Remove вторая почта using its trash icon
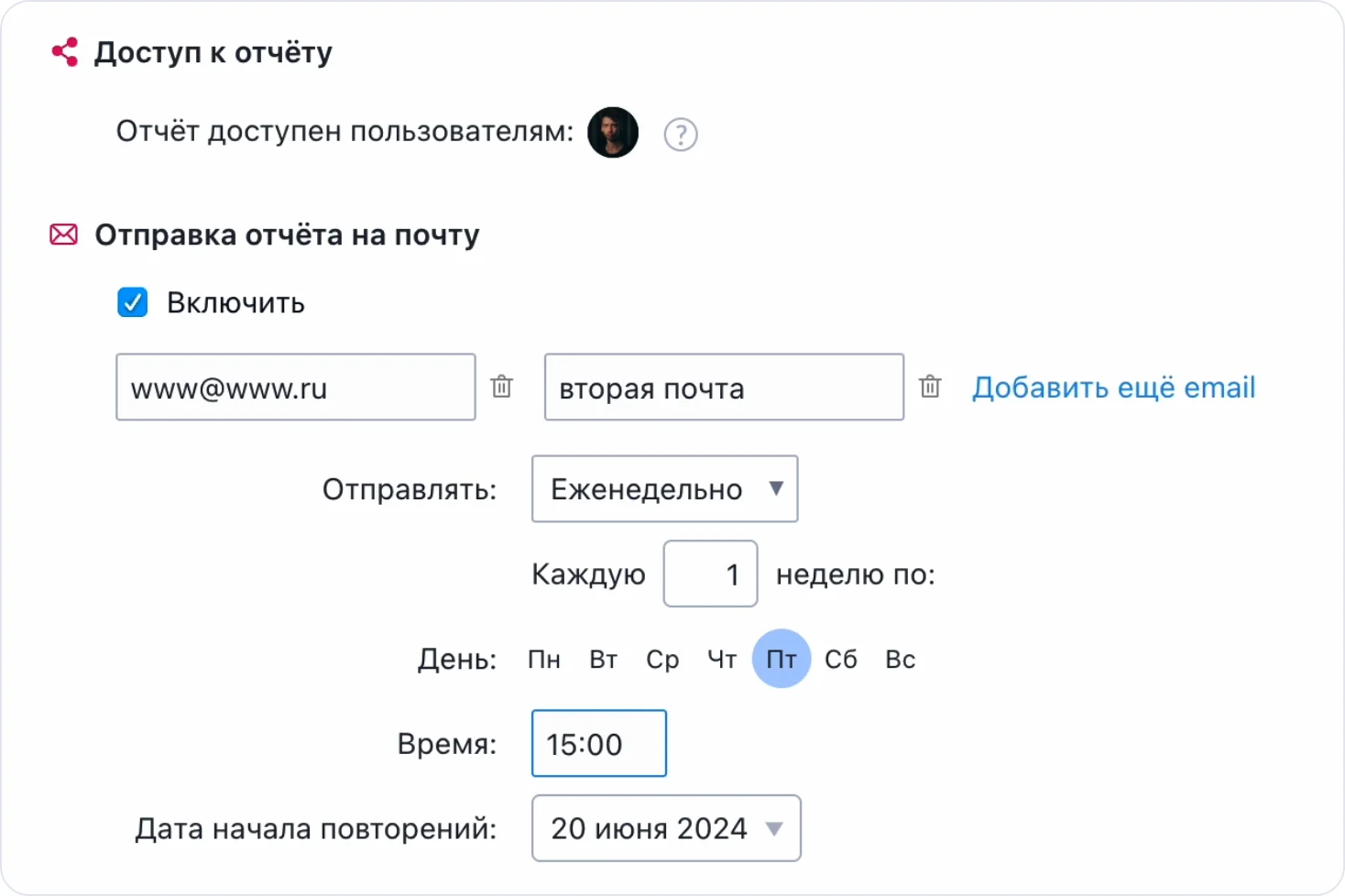Screen dimensions: 1345x896 pyautogui.click(x=930, y=387)
